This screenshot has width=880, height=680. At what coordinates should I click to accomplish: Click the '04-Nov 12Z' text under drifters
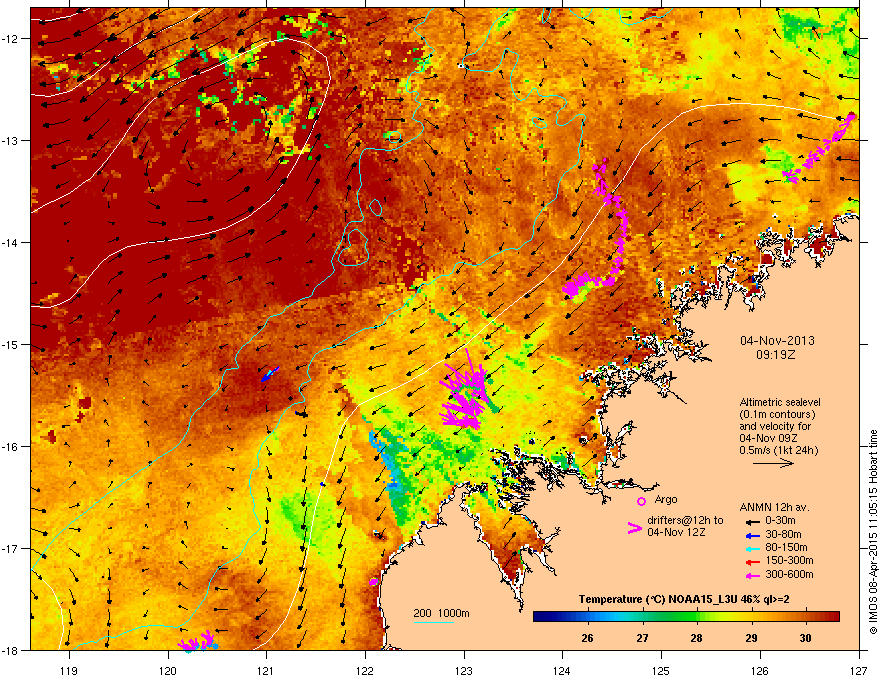(x=676, y=532)
